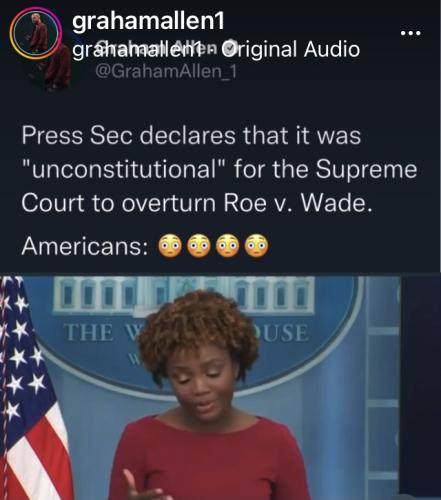The image size is (441, 500).
Task: Open the three-dot more options menu
Action: [x=411, y=33]
